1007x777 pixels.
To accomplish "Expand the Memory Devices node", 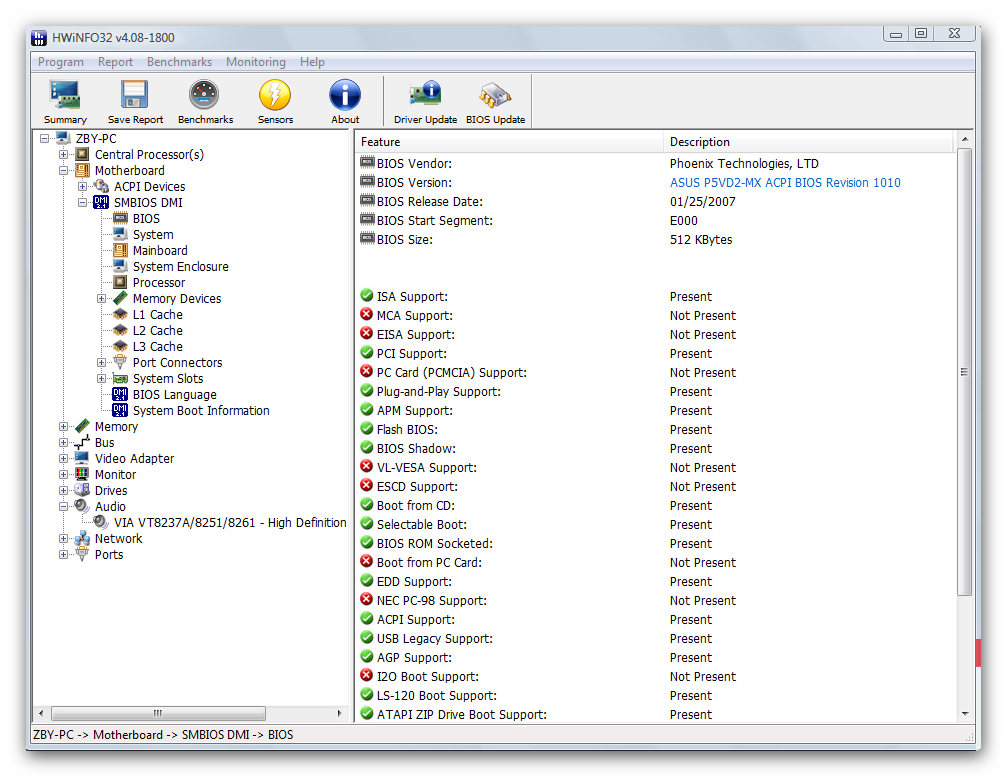I will pyautogui.click(x=101, y=299).
